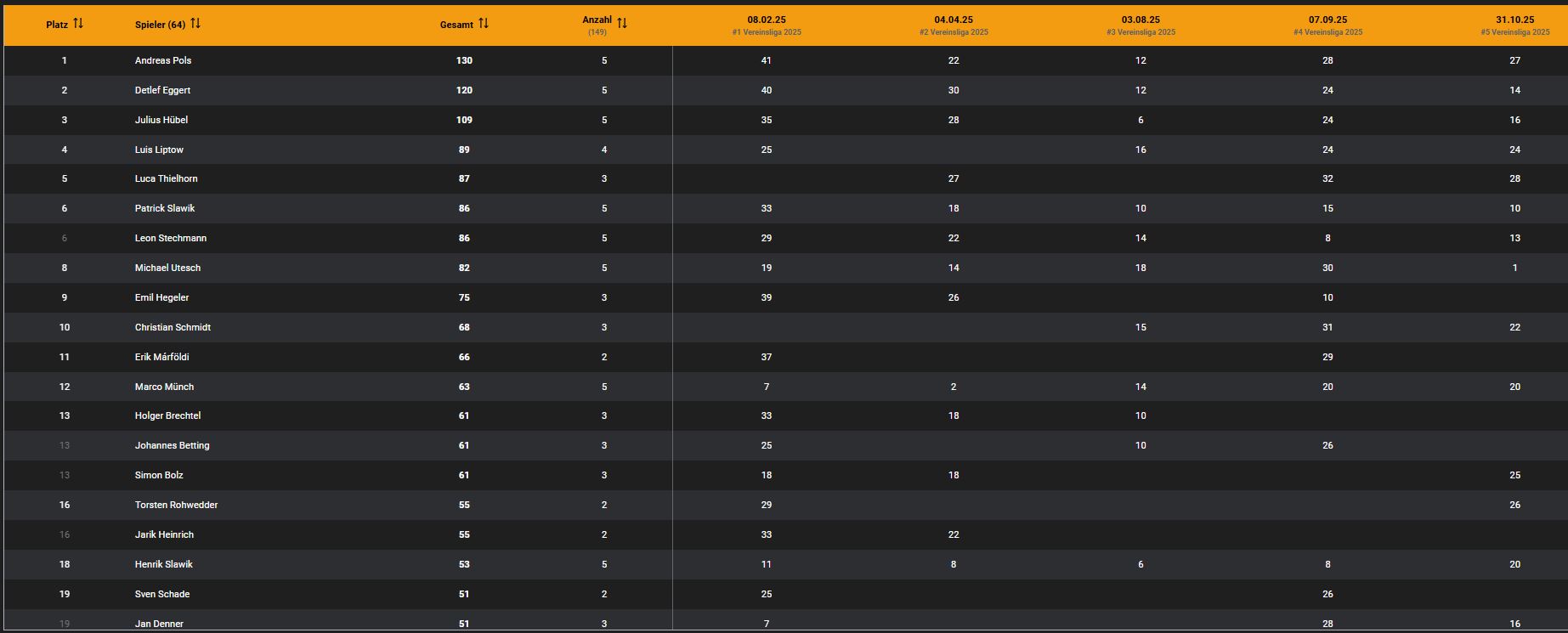Open Torsten Rohwedder's row
This screenshot has height=633, width=1568.
pyautogui.click(x=176, y=505)
